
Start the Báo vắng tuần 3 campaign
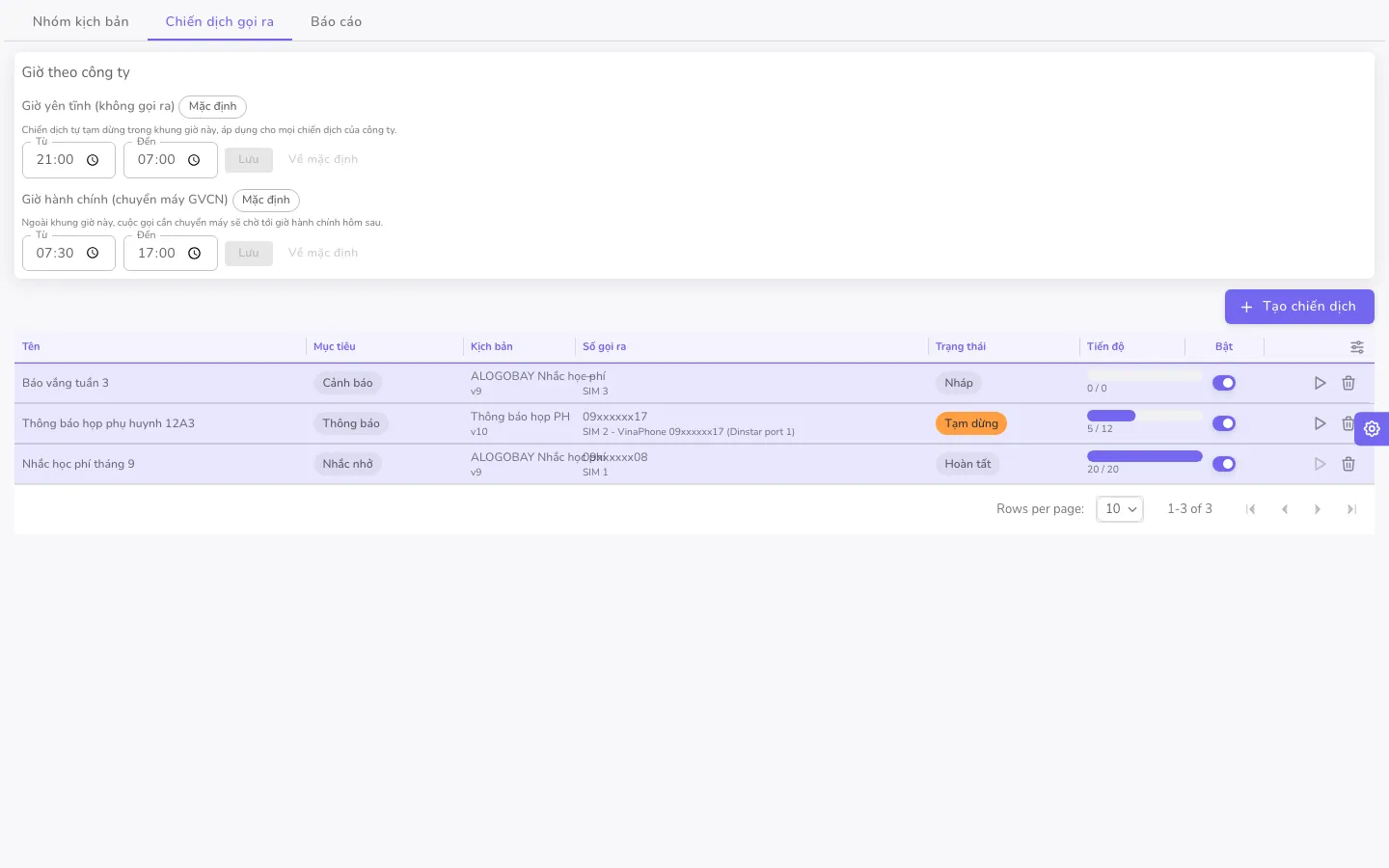coord(1320,383)
